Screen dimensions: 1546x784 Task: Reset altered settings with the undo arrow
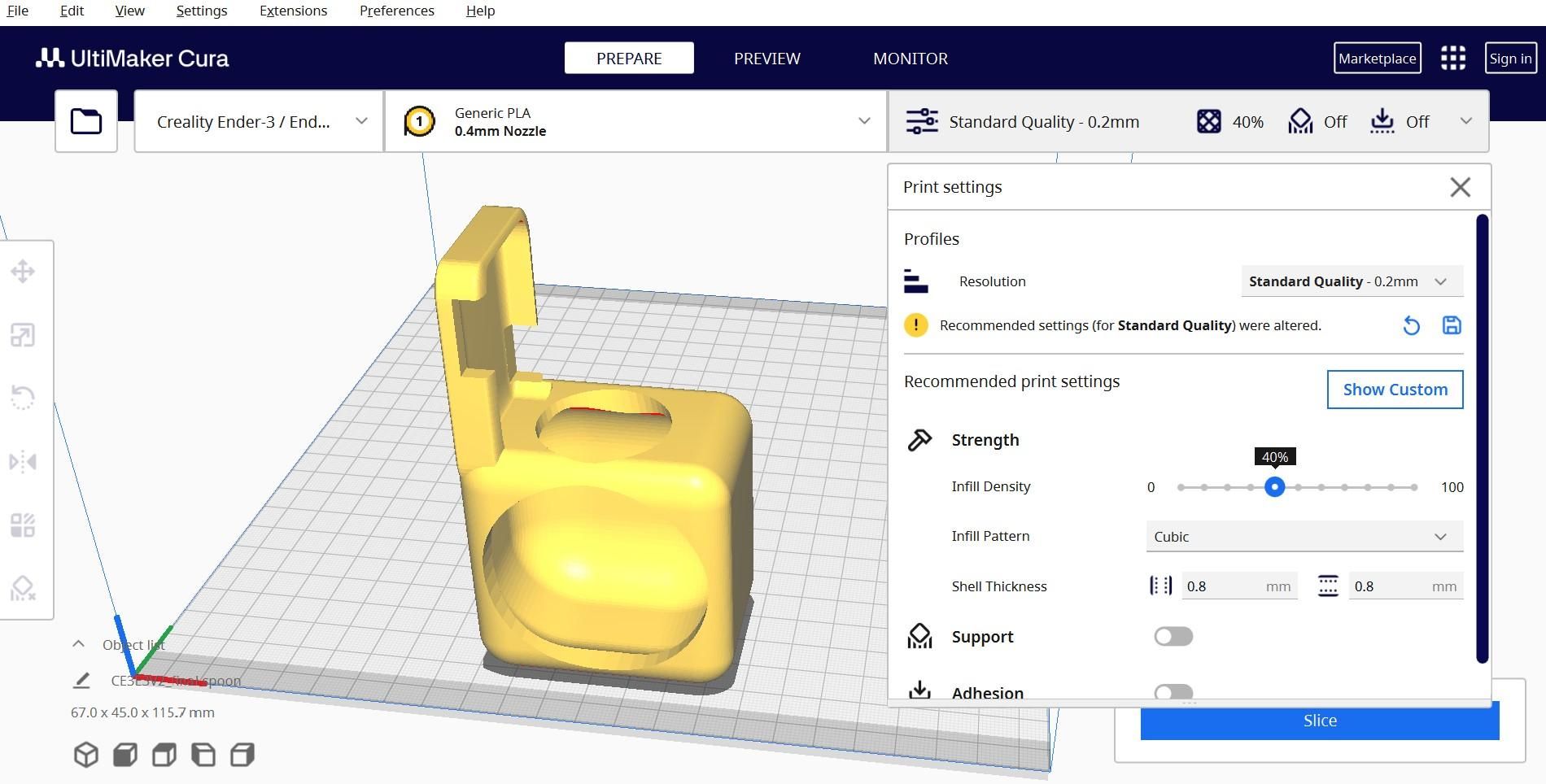point(1412,325)
